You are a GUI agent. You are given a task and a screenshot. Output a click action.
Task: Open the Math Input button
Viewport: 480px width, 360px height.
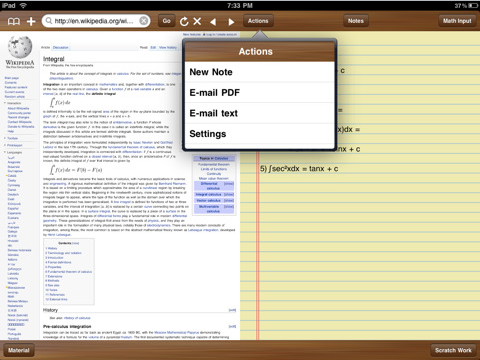pos(457,21)
